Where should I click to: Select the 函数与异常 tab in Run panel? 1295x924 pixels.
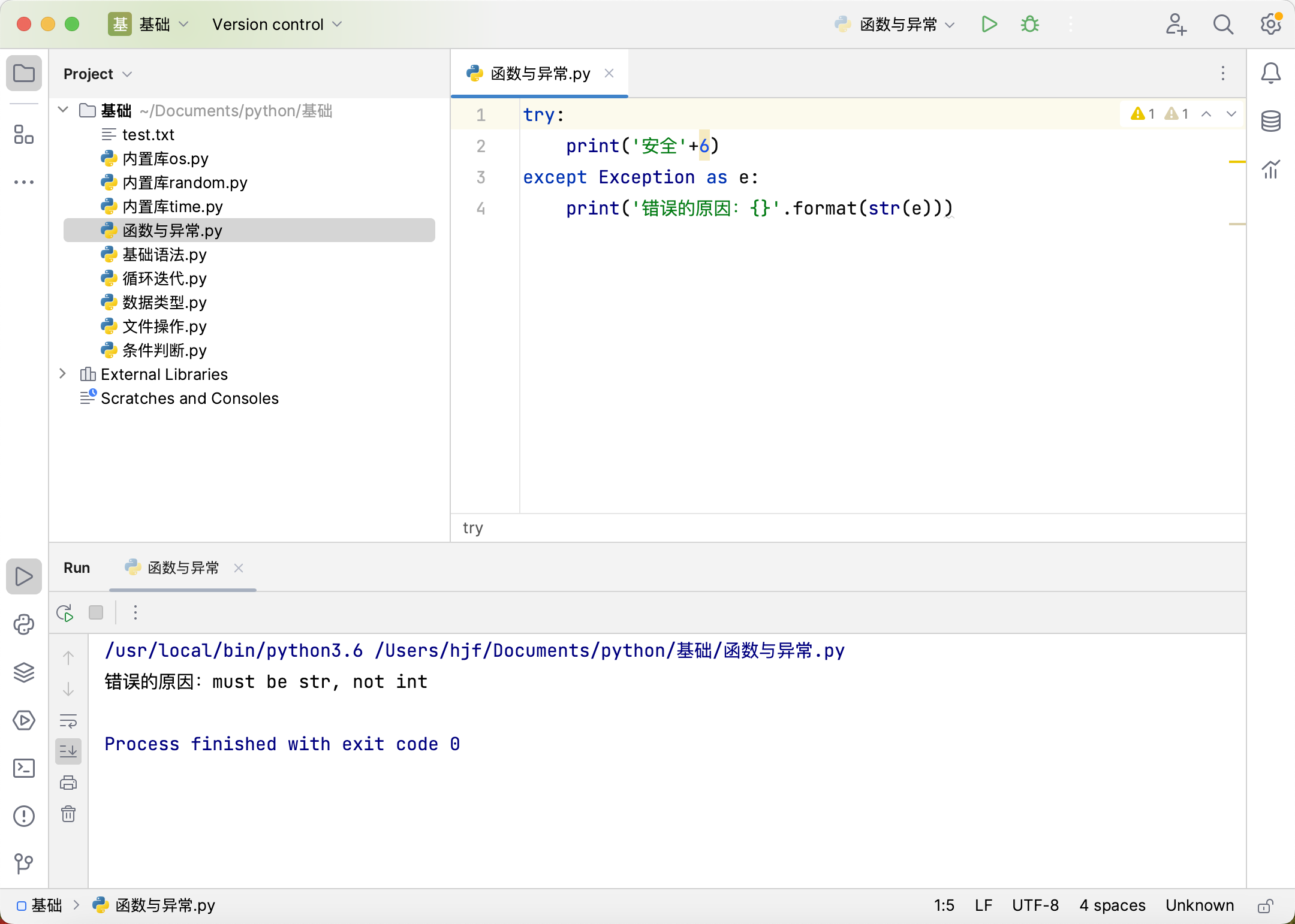point(183,568)
